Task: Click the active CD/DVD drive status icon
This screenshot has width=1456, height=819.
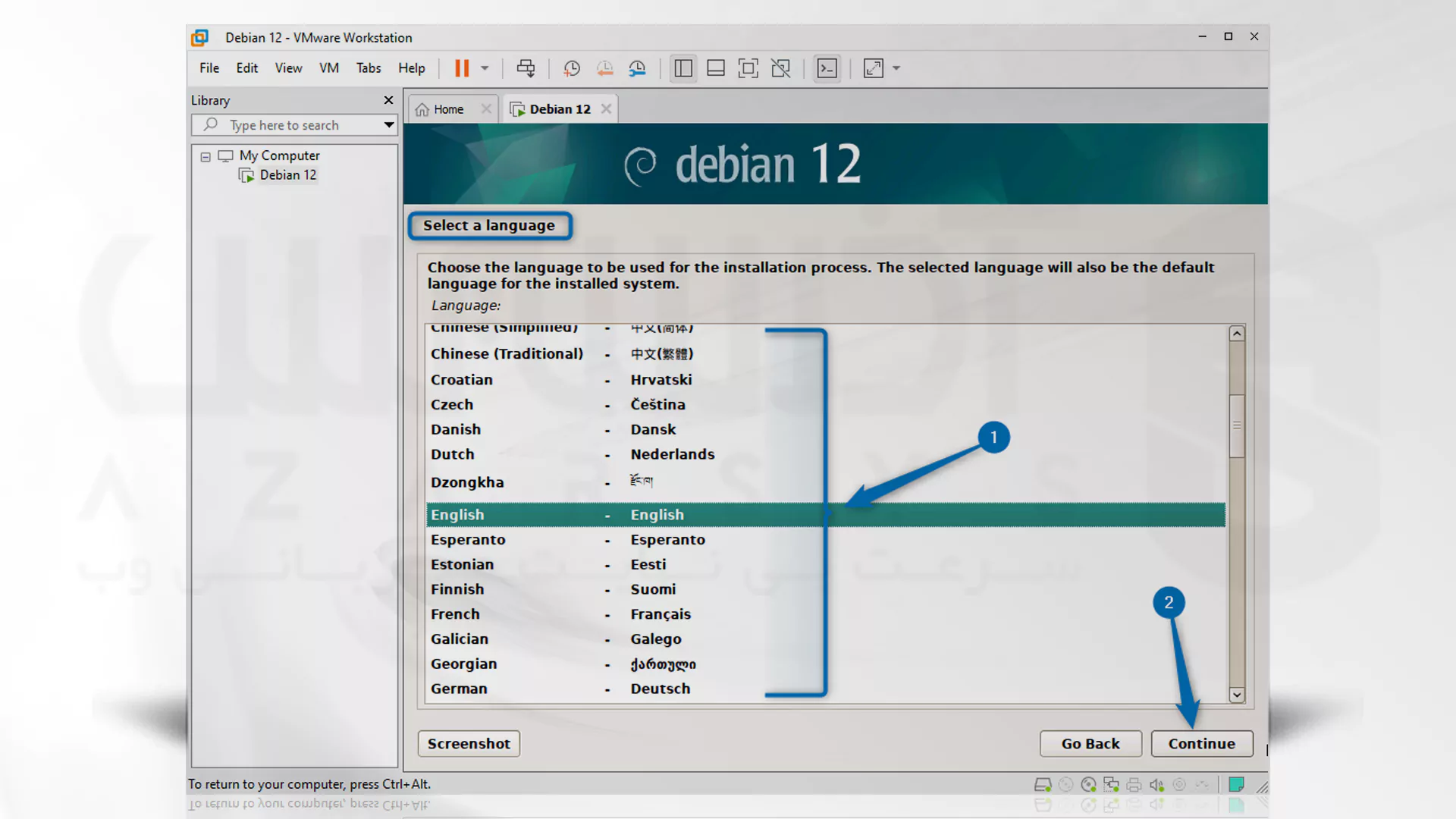Action: point(1088,785)
